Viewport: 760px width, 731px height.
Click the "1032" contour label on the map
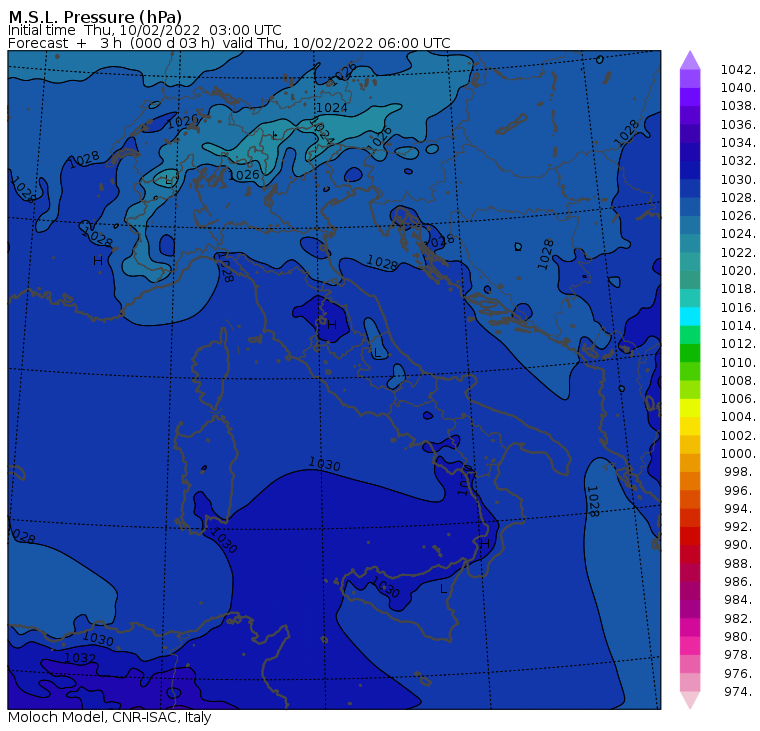tap(80, 658)
